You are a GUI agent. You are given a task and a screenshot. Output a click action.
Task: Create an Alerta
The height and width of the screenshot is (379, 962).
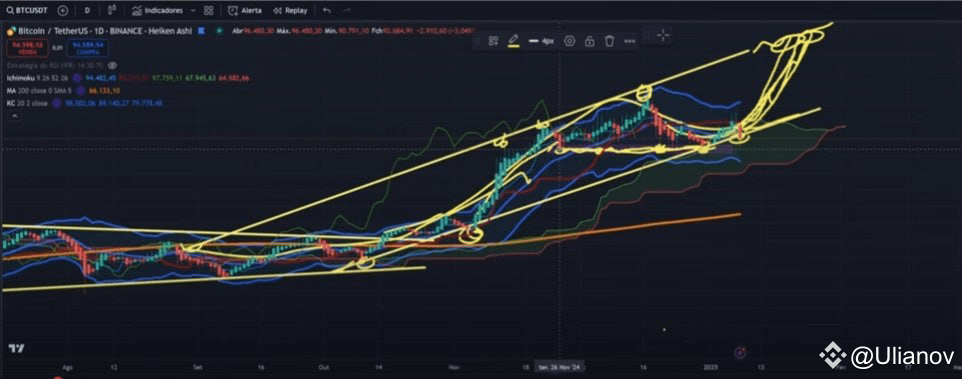pyautogui.click(x=245, y=10)
